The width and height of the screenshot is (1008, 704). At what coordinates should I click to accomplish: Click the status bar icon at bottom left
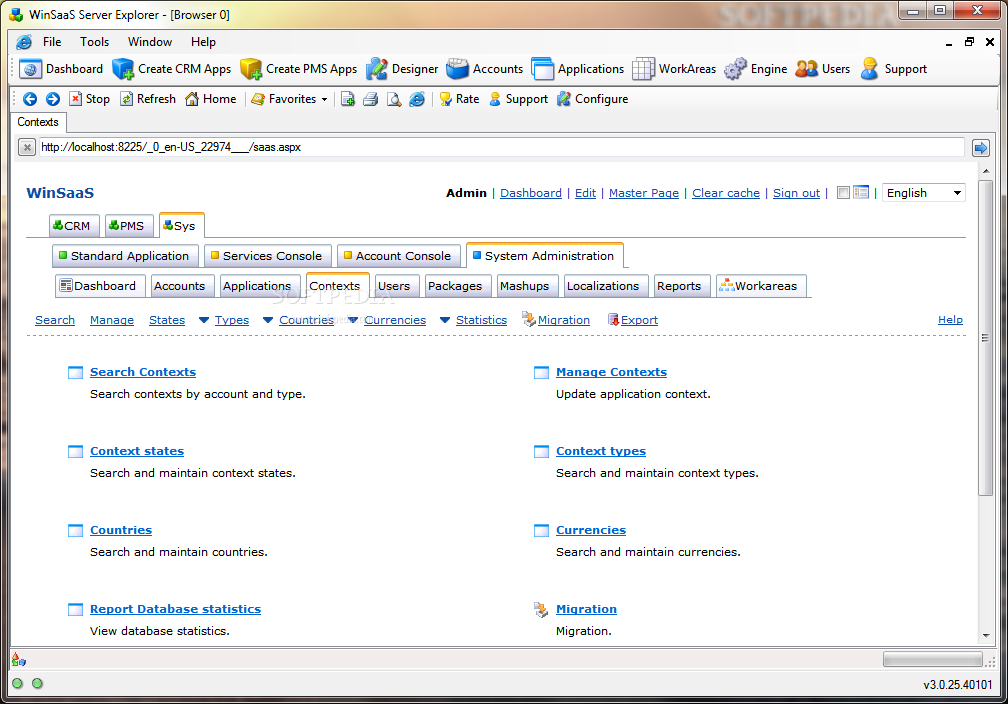[x=19, y=659]
